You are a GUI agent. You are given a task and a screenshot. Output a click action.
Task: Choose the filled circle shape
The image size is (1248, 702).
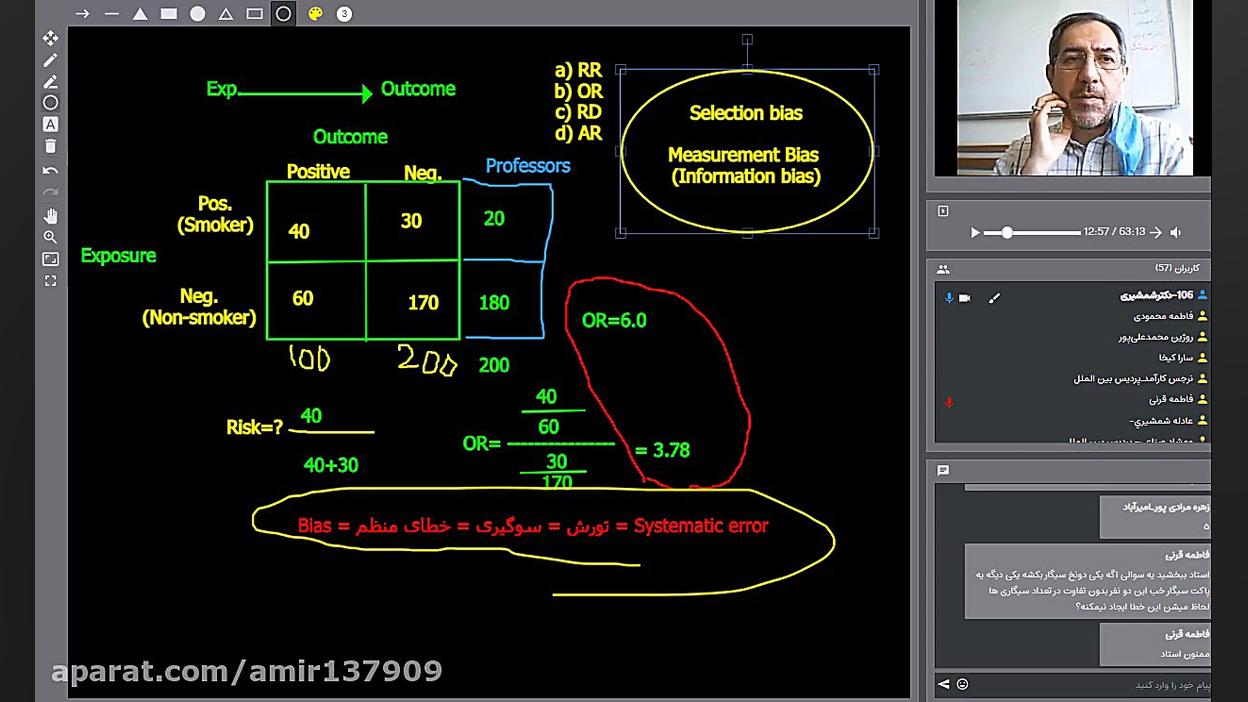[198, 14]
